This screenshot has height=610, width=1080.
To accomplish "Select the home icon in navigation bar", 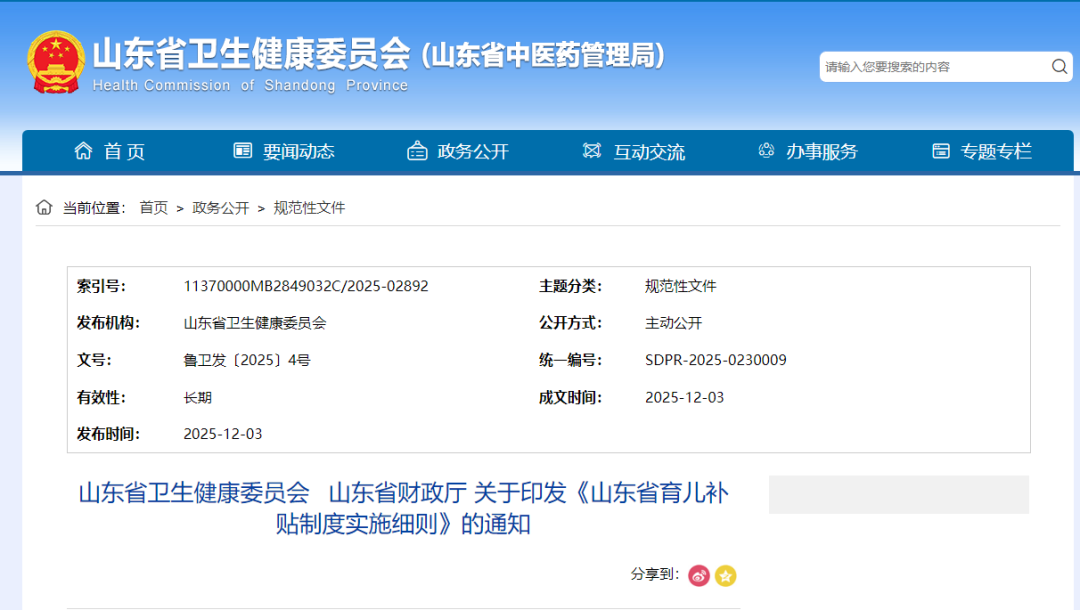I will point(84,150).
